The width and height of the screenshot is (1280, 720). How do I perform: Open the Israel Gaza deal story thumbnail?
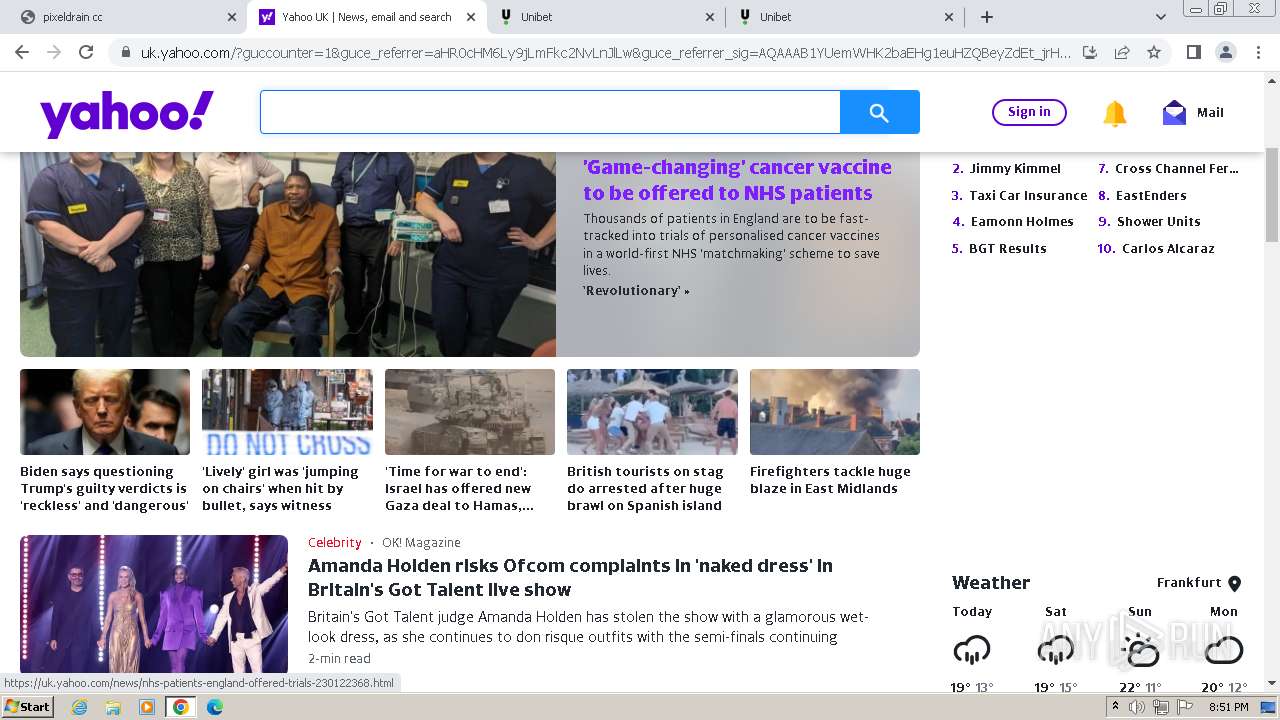[x=470, y=412]
